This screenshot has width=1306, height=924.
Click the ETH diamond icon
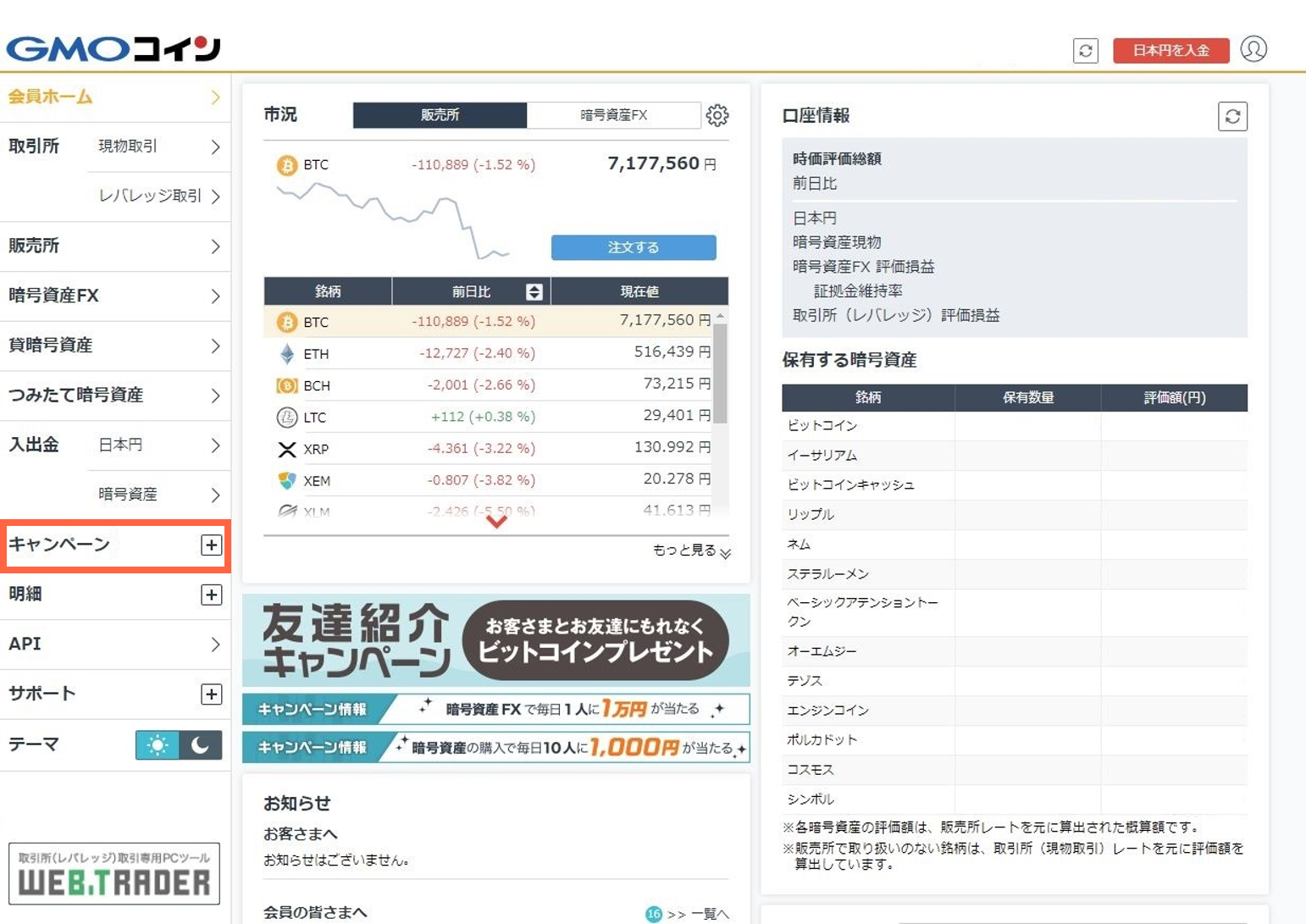coord(287,353)
